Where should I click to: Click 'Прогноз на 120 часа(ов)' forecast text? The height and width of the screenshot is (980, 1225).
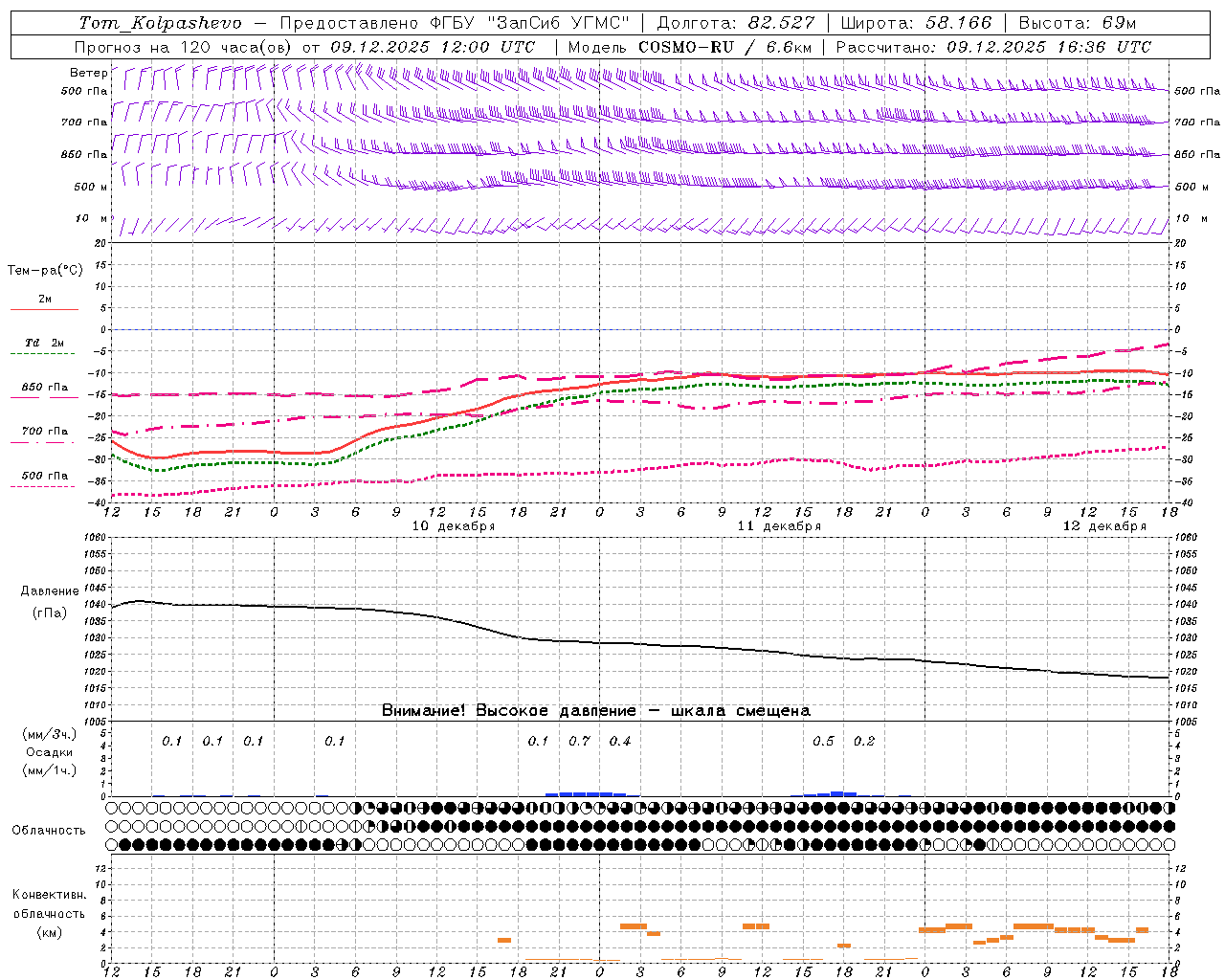coord(185,47)
